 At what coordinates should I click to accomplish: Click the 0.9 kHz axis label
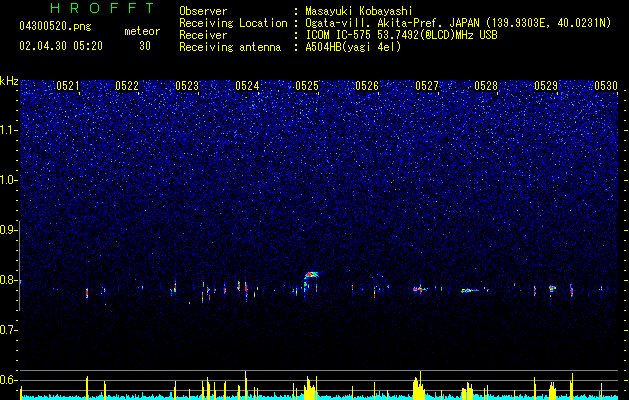coord(9,230)
